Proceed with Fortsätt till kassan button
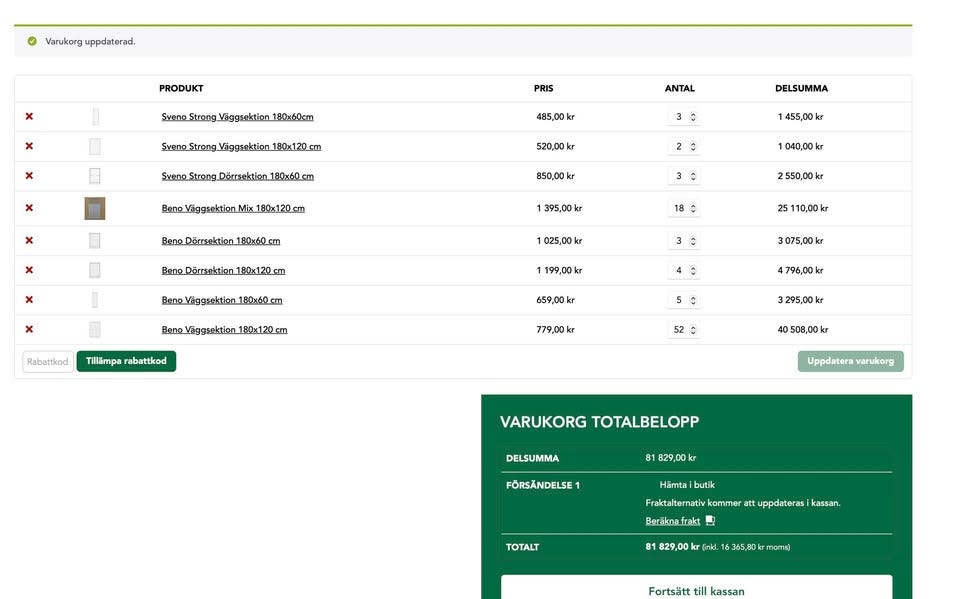 point(696,589)
